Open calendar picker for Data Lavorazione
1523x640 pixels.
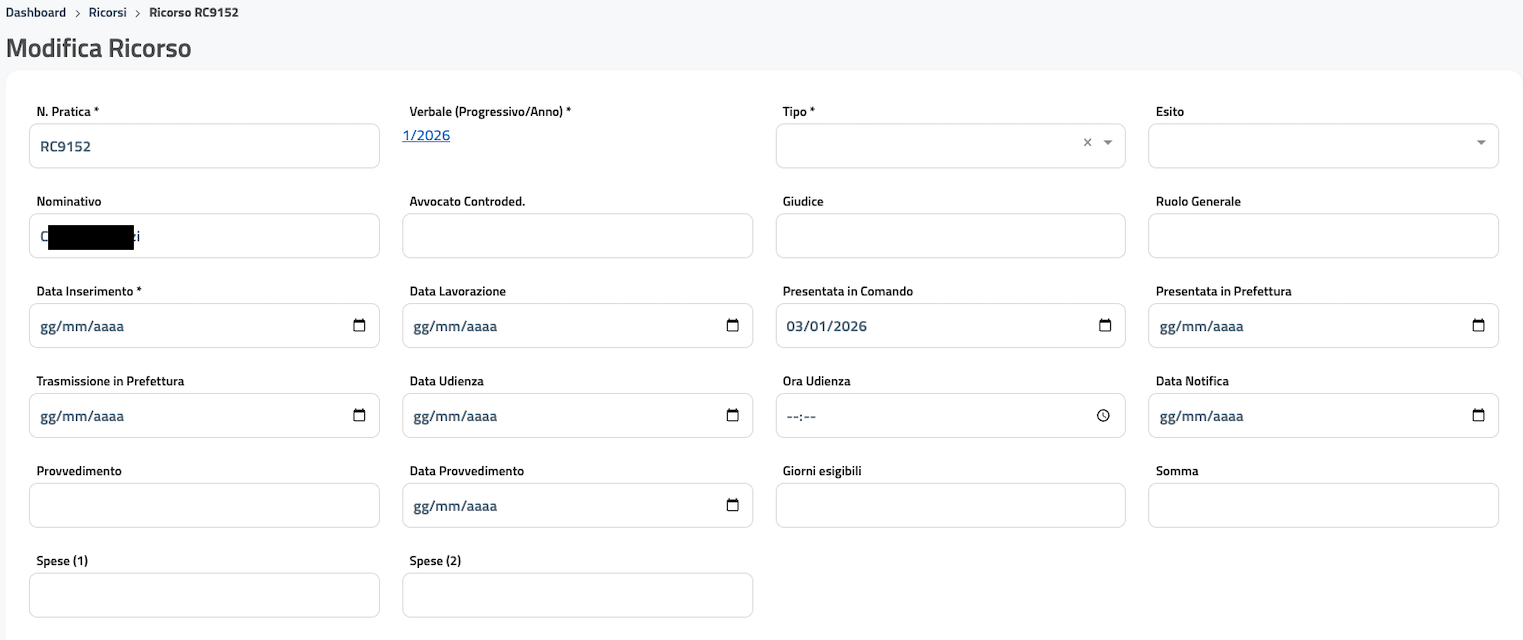(x=732, y=326)
